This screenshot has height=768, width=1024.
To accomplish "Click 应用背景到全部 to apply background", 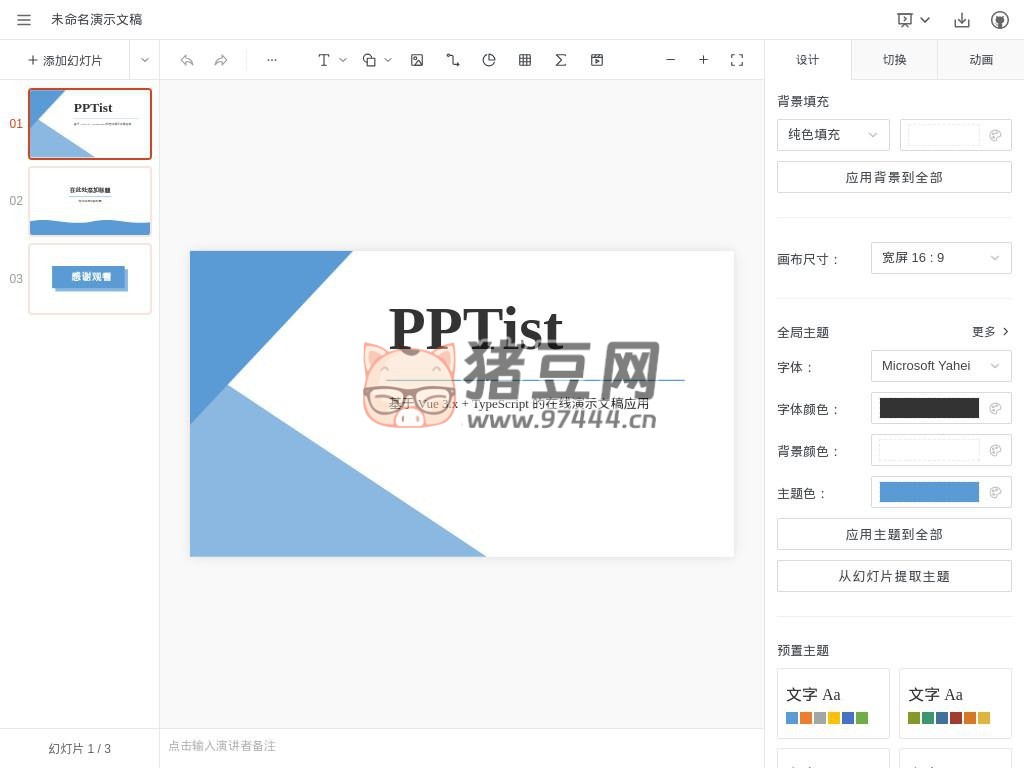I will pyautogui.click(x=893, y=177).
